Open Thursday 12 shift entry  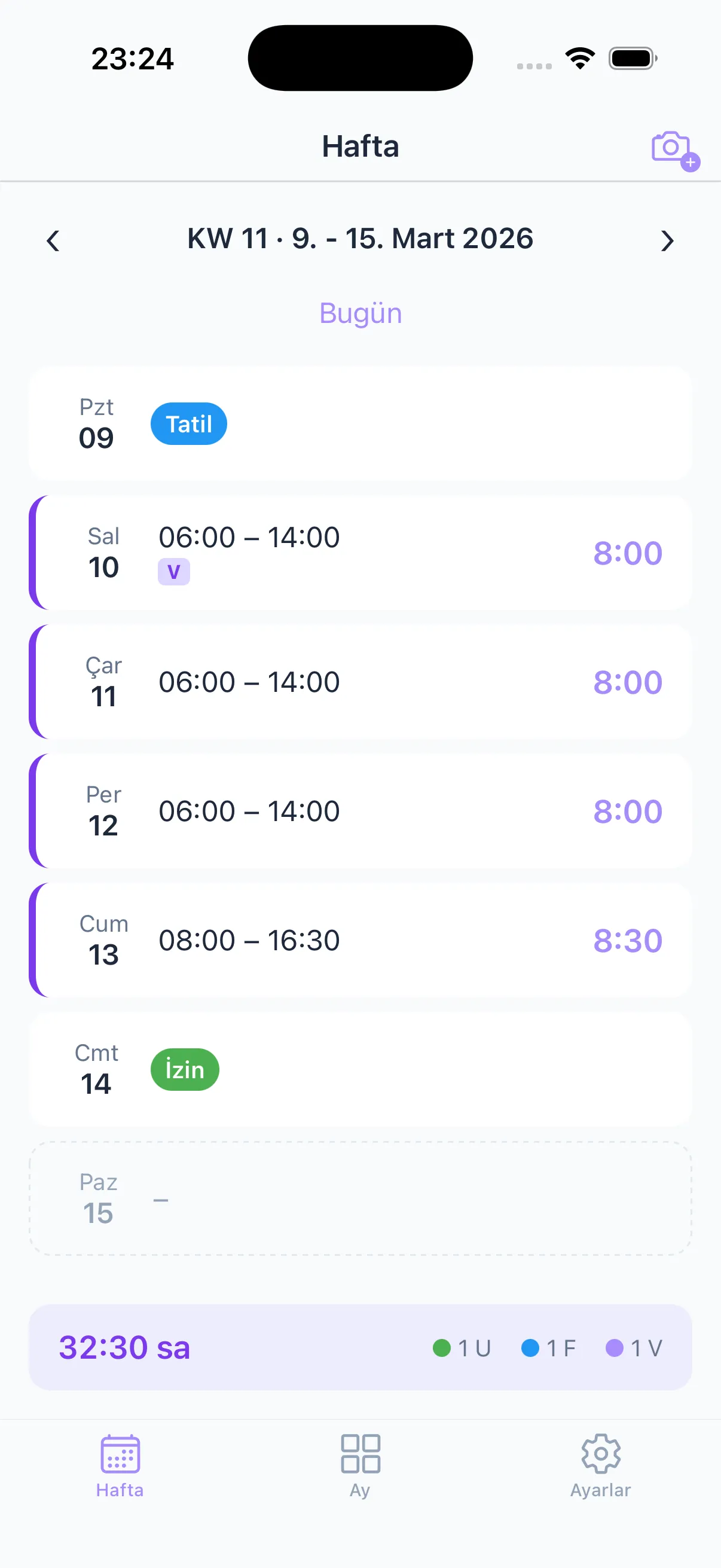pos(360,811)
